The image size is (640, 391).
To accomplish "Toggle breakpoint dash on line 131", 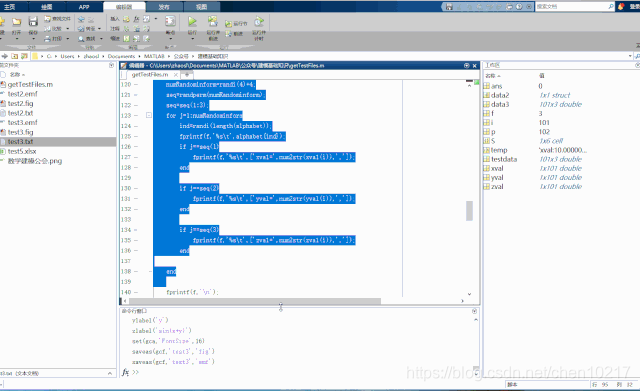I will click(136, 199).
